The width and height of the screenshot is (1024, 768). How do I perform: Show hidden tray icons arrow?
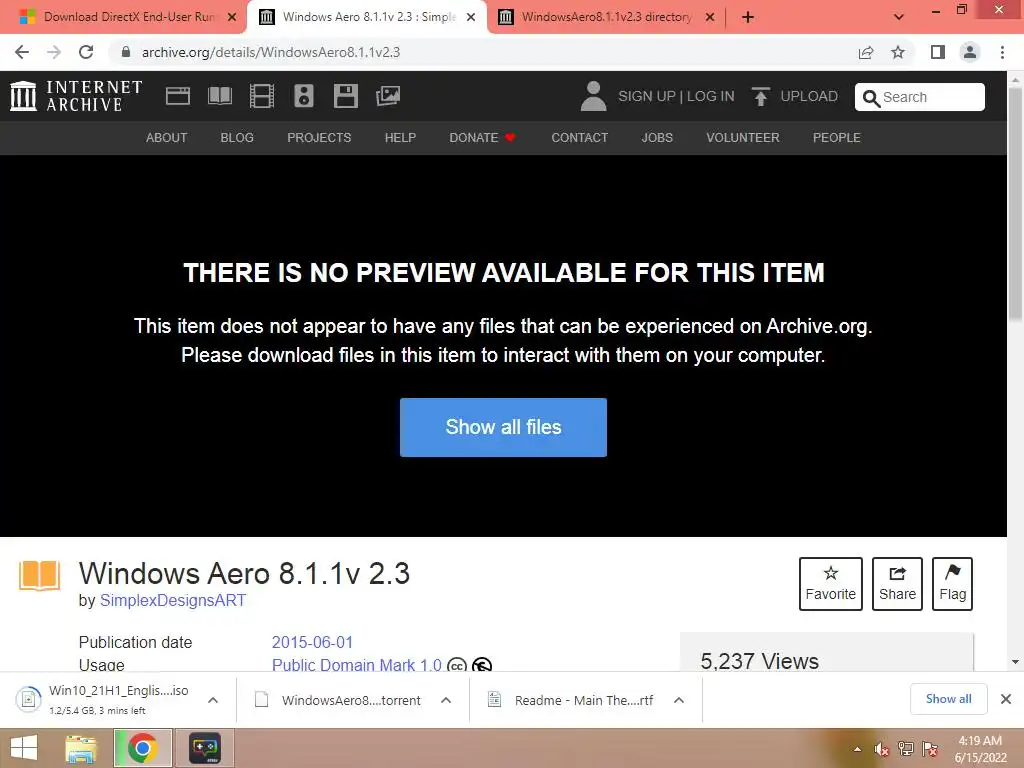coord(857,749)
